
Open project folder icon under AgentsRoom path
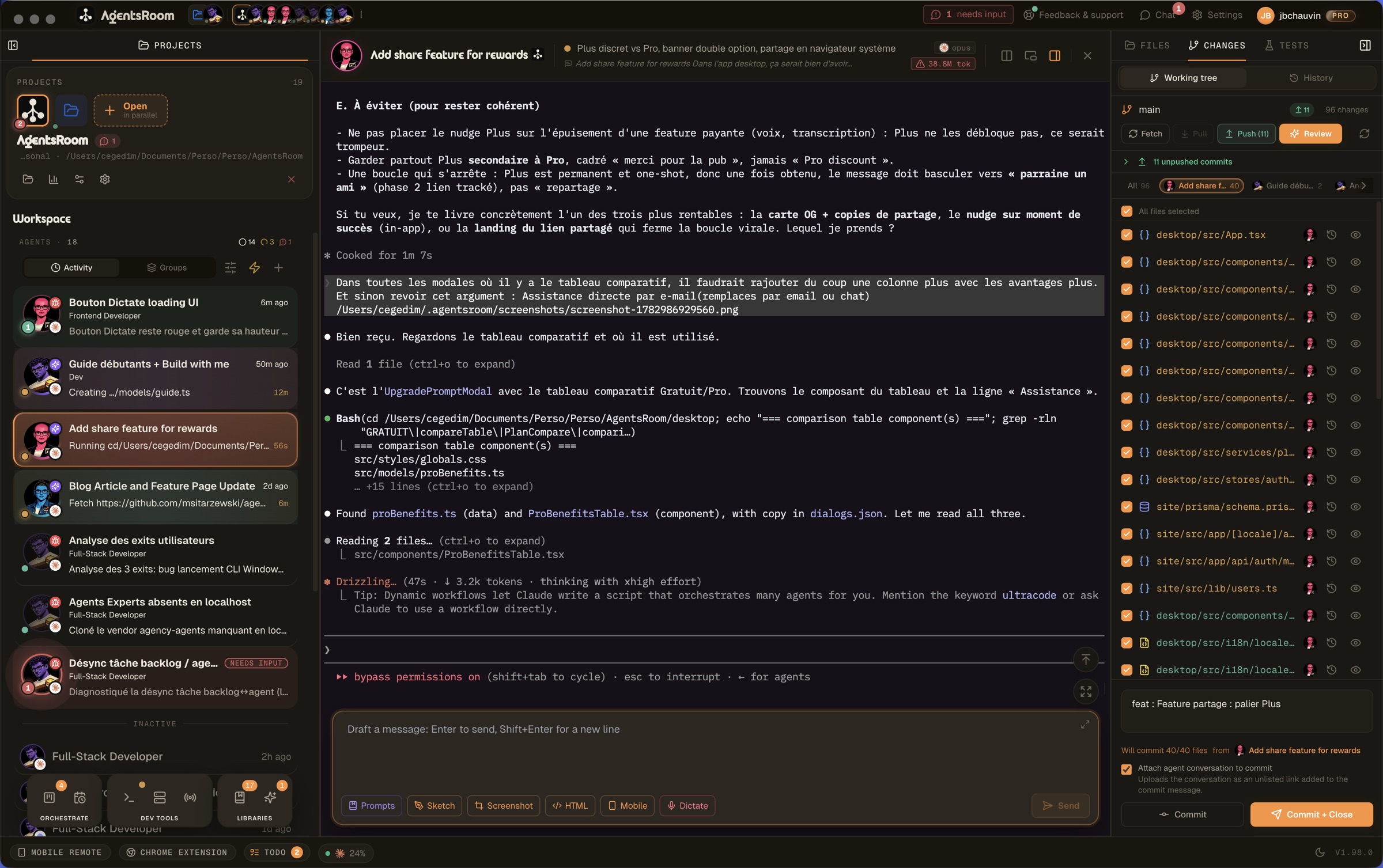28,179
